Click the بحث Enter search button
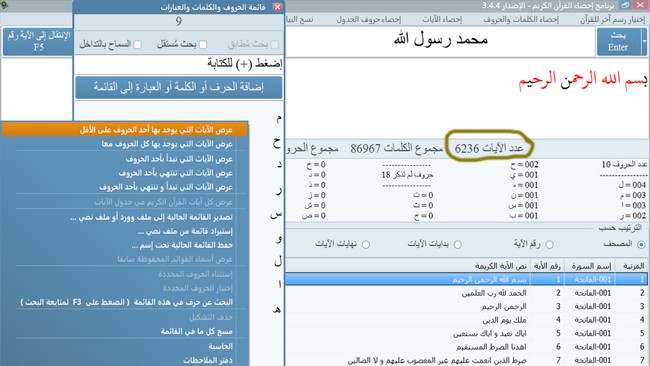The height and width of the screenshot is (366, 650). 619,41
